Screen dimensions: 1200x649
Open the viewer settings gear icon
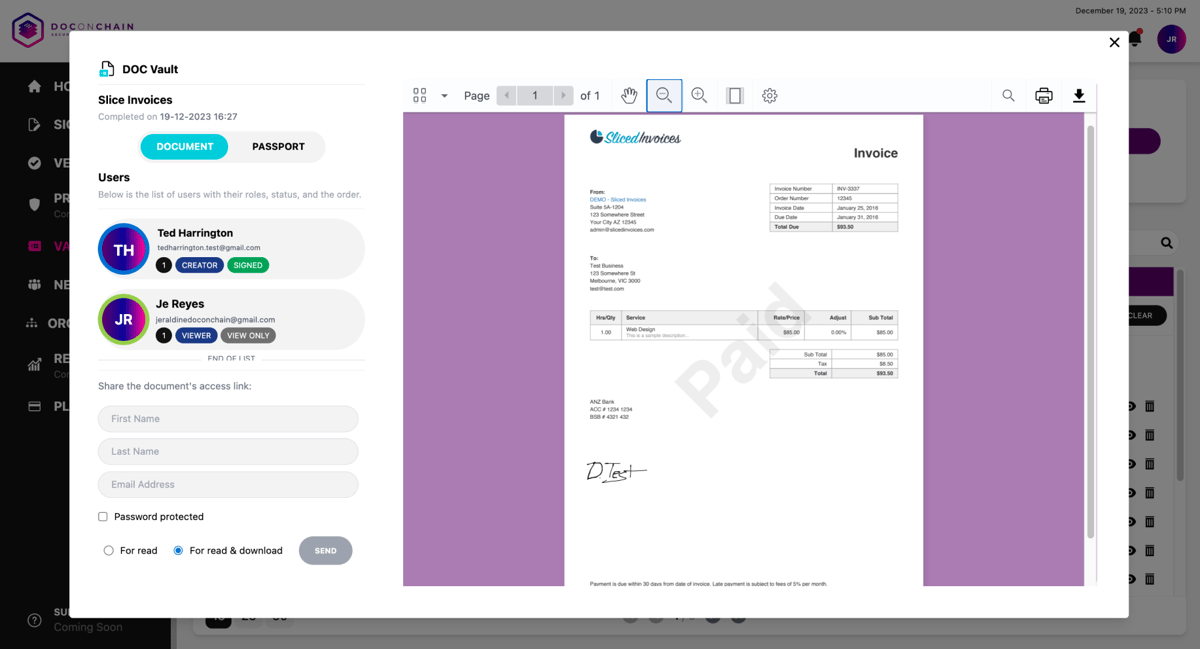[769, 95]
